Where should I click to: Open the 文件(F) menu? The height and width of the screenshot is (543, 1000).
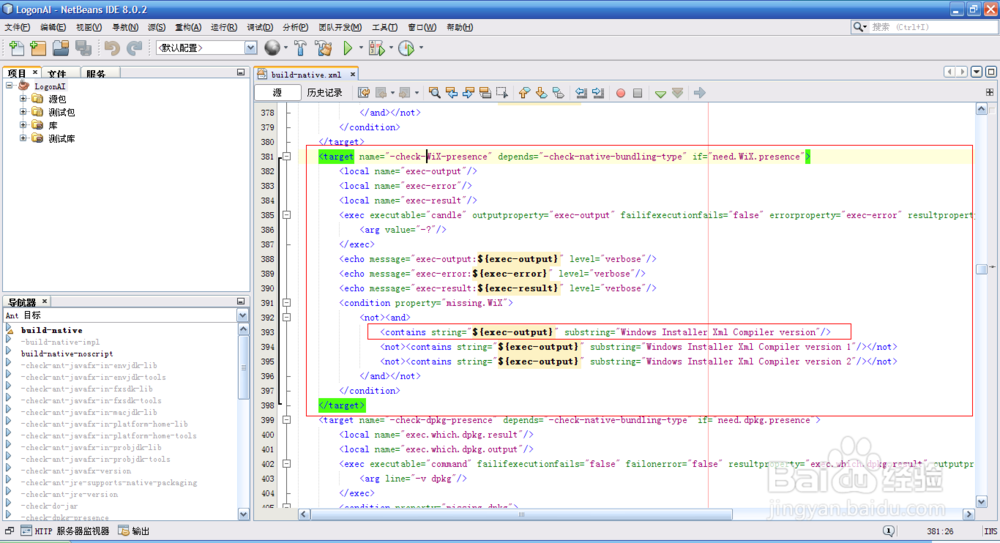[x=17, y=27]
